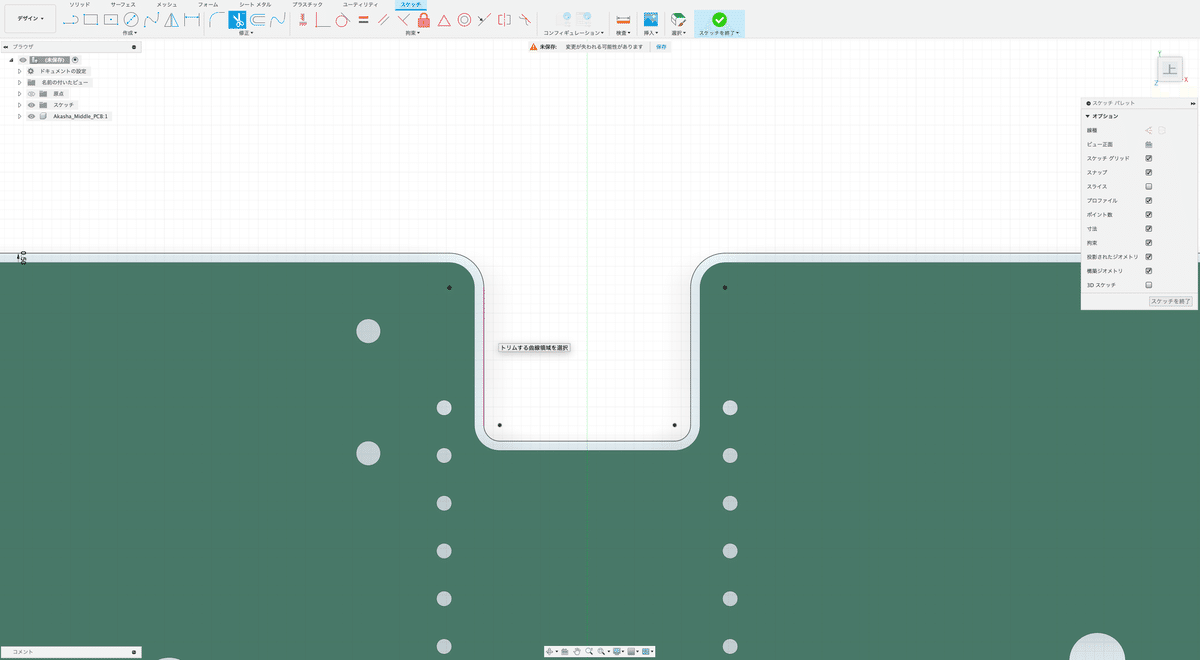The image size is (1200, 660).
Task: Select the Fix/Unfix lock constraint
Action: pyautogui.click(x=423, y=19)
